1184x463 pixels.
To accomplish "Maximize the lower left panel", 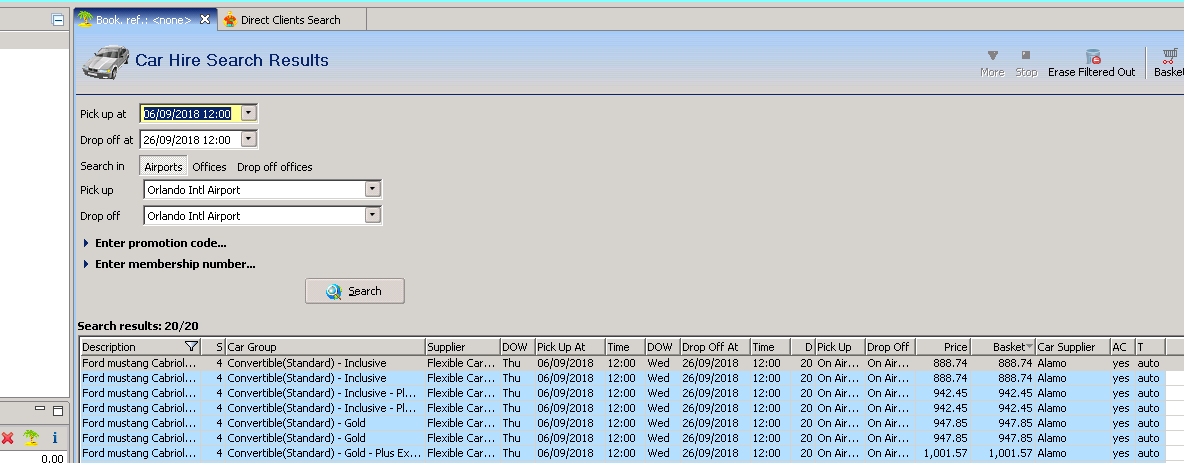I will point(57,410).
